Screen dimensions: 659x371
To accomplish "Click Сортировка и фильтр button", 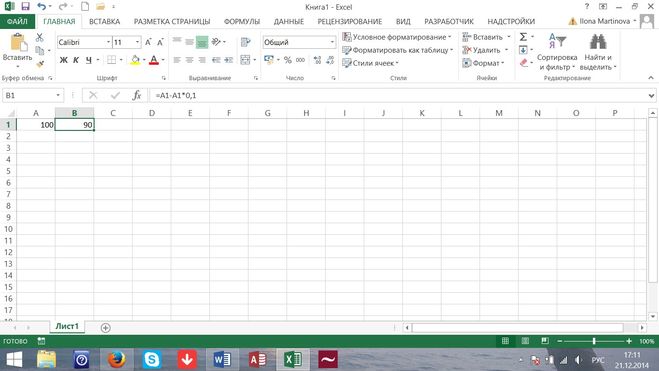I will (557, 52).
